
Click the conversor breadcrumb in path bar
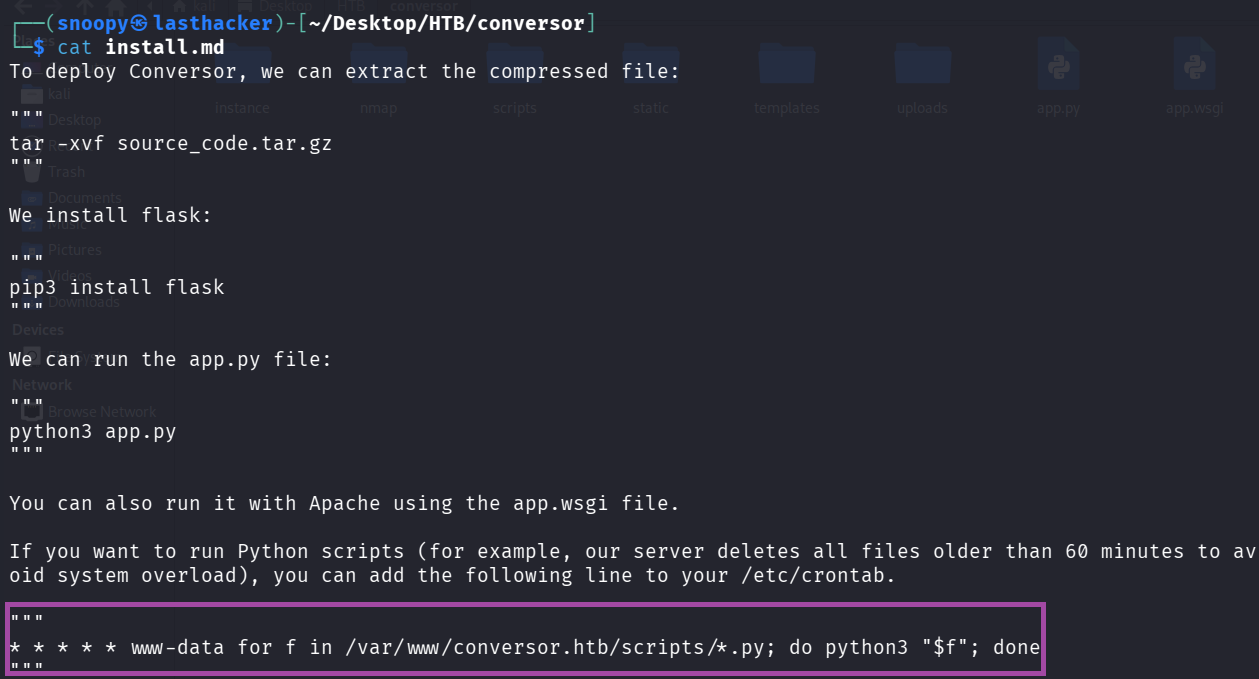coord(424,6)
